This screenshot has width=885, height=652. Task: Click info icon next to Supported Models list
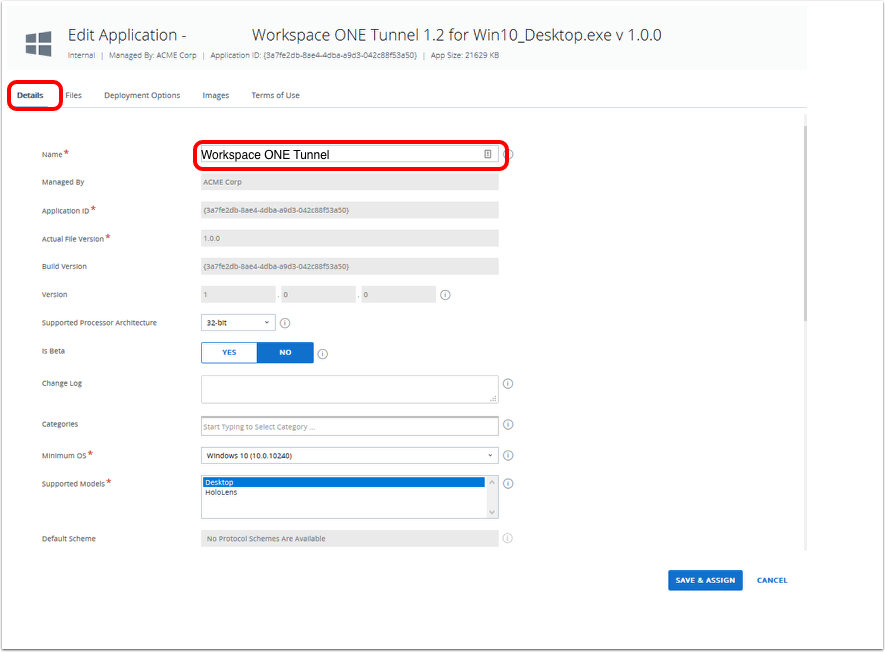click(508, 484)
